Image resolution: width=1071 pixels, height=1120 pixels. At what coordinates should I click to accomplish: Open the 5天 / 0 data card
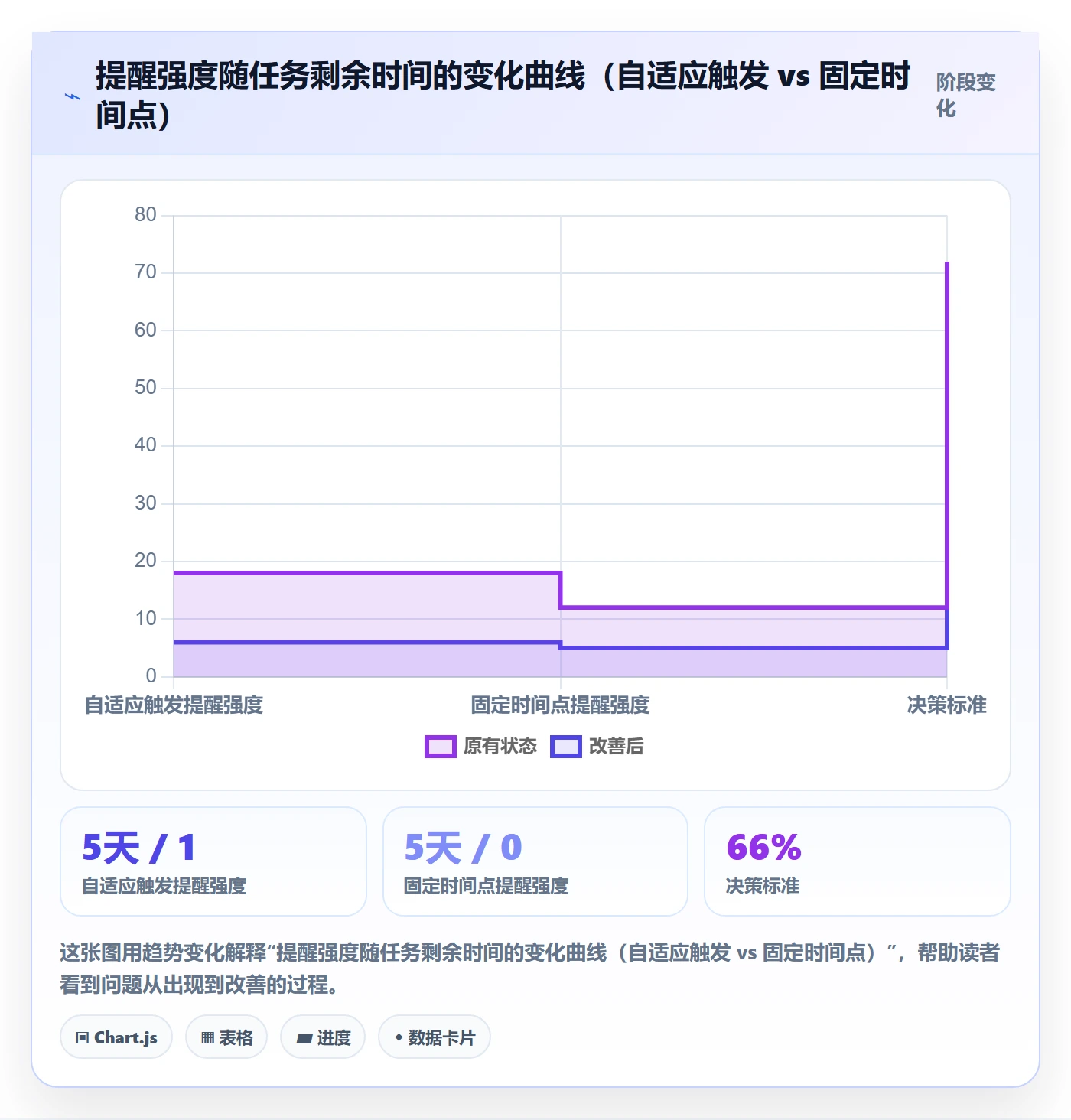pyautogui.click(x=535, y=861)
